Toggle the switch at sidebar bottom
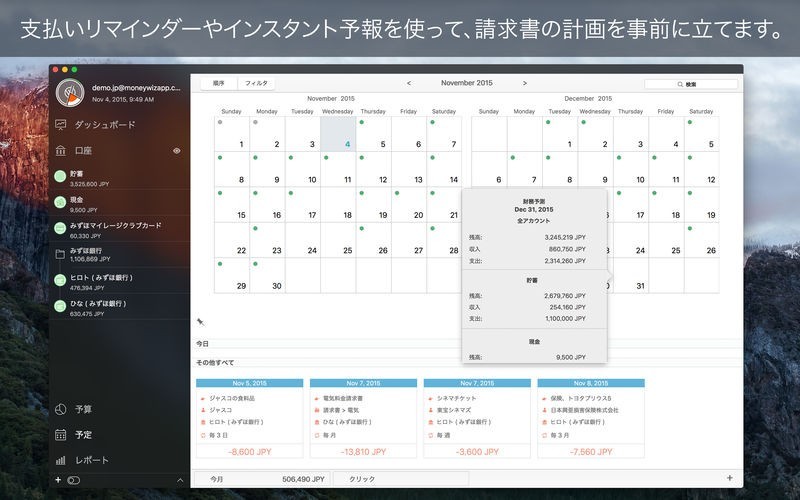Image resolution: width=800 pixels, height=500 pixels. click(x=73, y=480)
